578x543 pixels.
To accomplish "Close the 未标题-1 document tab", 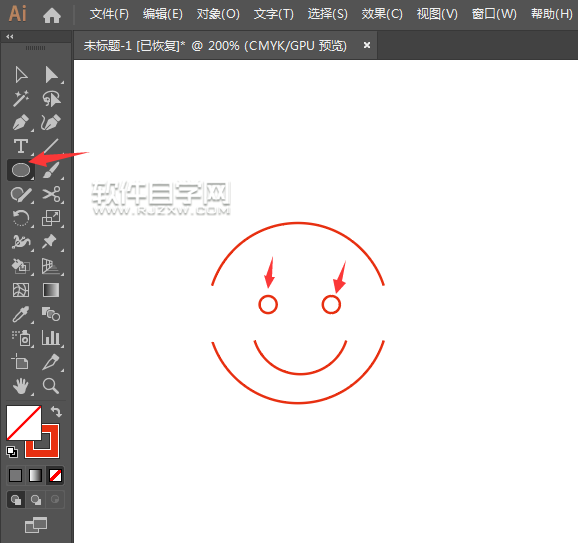I will [x=367, y=45].
